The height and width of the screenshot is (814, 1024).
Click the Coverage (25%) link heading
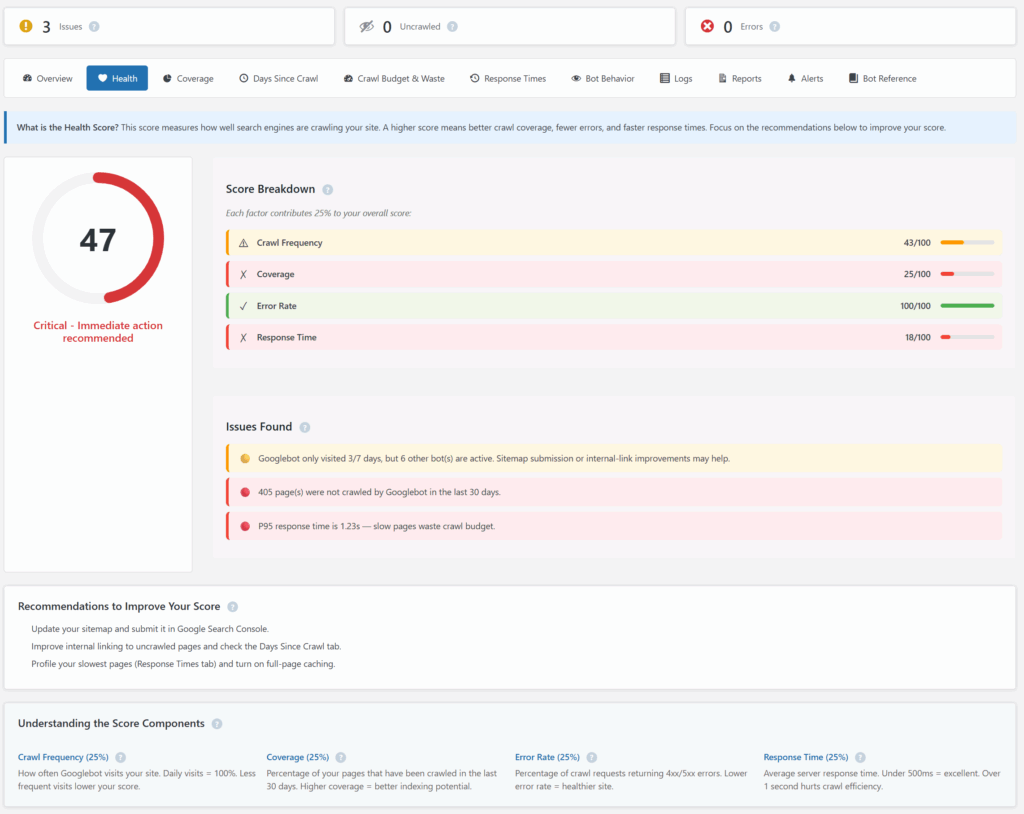298,757
